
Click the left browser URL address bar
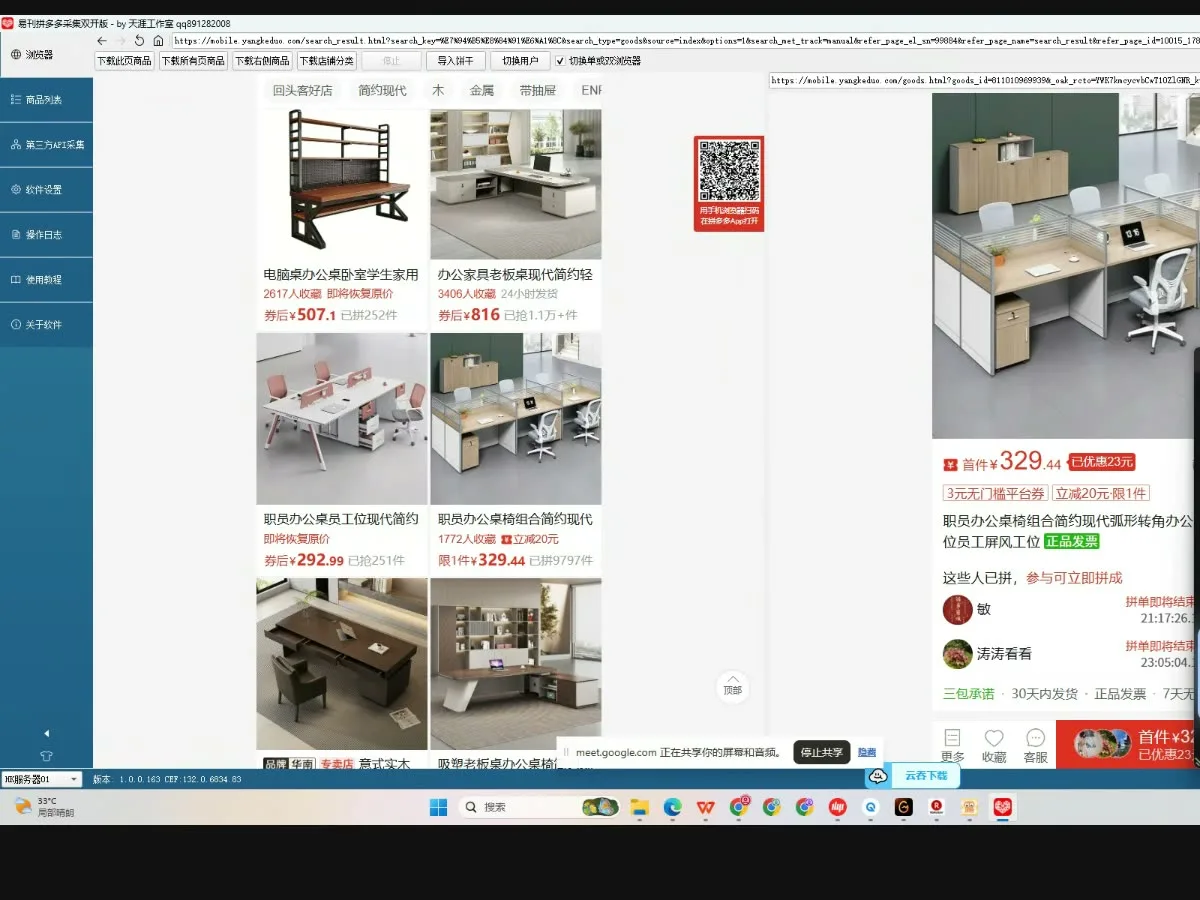tap(685, 41)
